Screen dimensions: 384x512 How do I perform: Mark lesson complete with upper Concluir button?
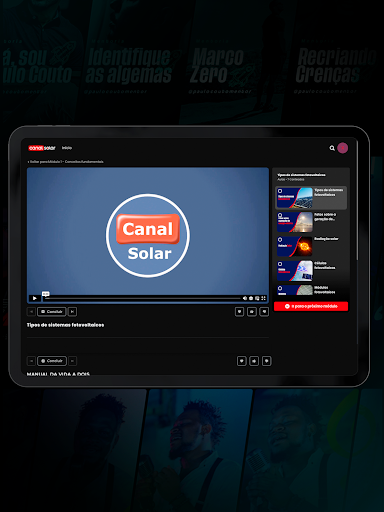click(x=52, y=312)
